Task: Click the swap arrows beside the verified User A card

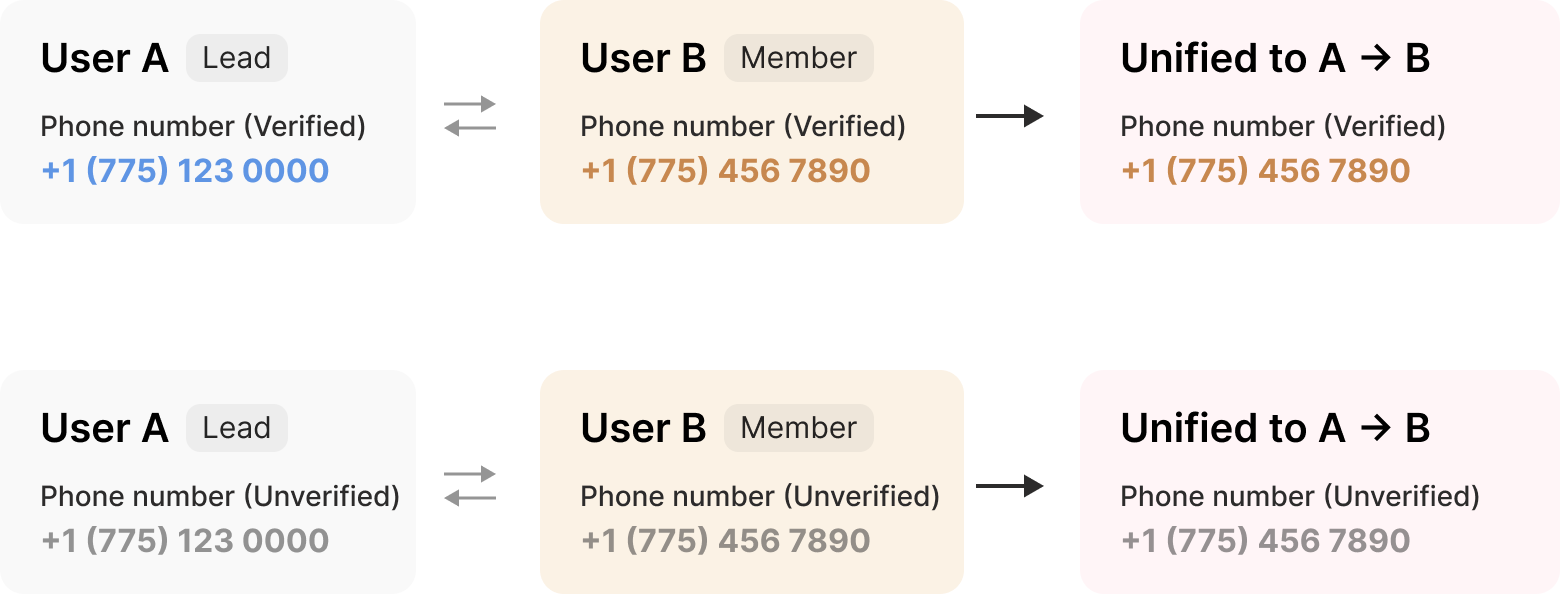Action: tap(470, 116)
